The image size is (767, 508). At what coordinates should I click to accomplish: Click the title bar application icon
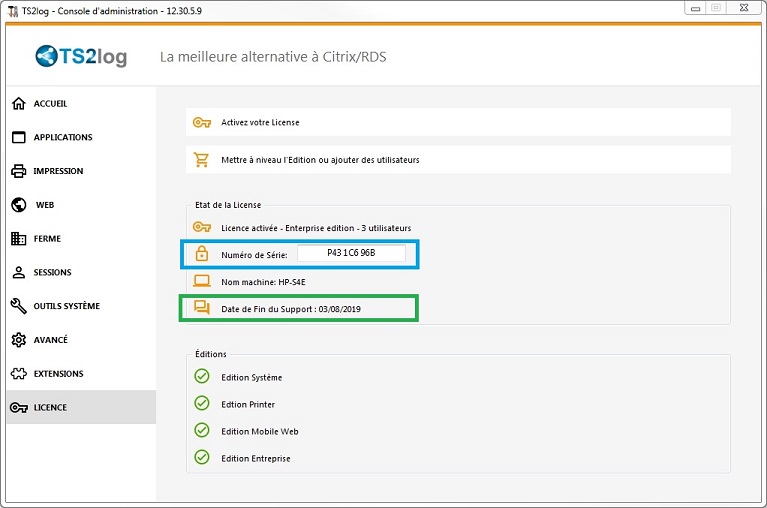(13, 11)
